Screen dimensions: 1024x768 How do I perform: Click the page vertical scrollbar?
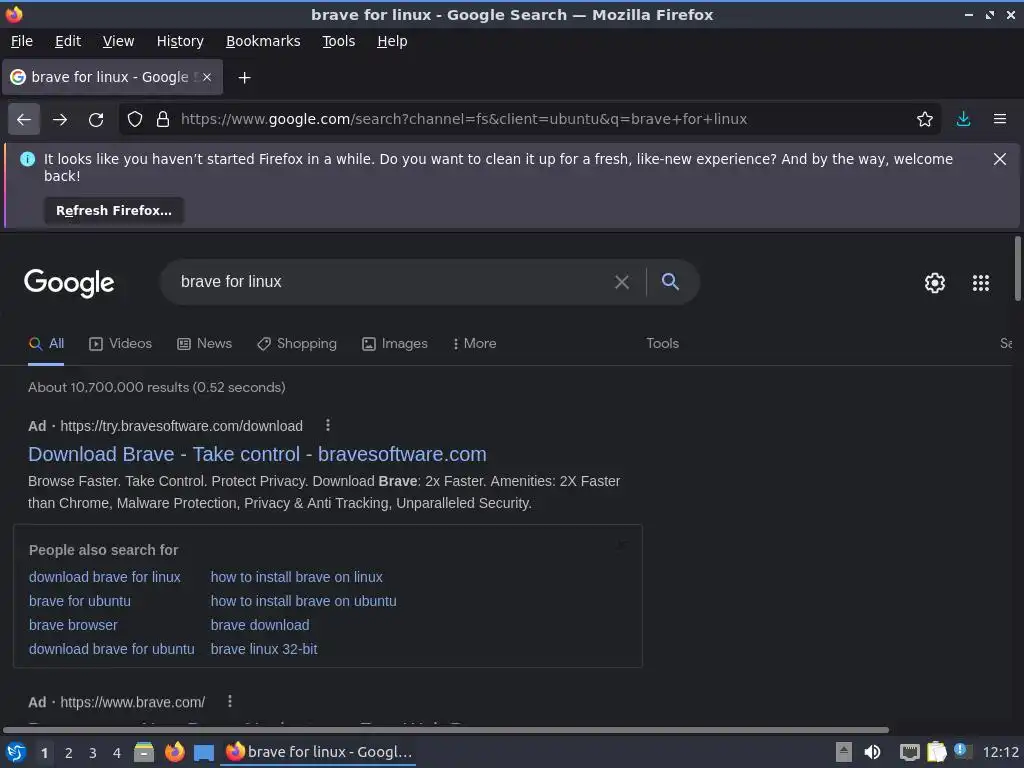tap(1017, 269)
